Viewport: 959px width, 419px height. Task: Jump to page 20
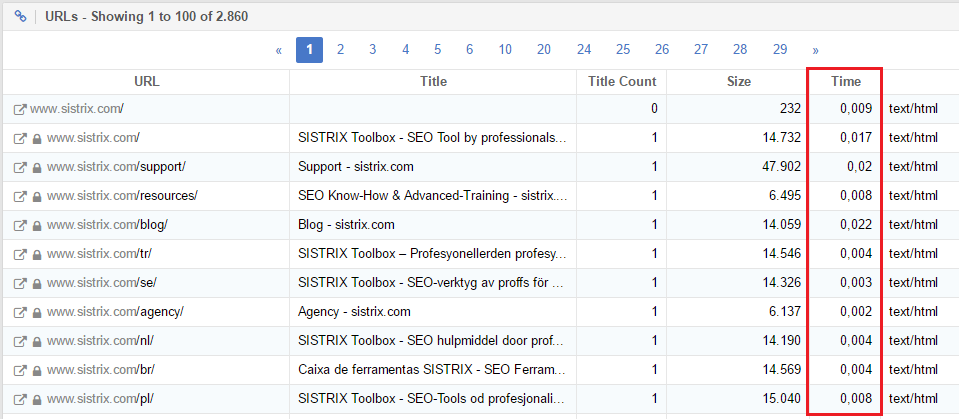544,50
